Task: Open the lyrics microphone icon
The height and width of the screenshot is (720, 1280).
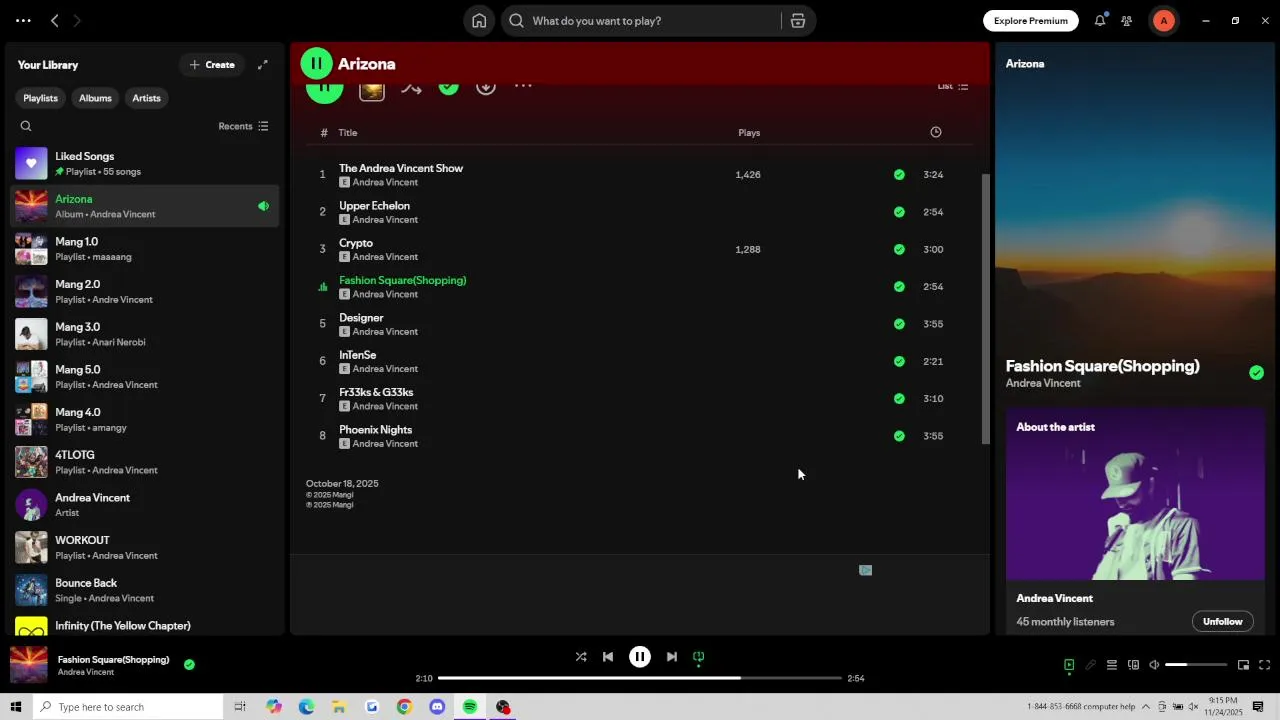Action: pyautogui.click(x=1091, y=665)
